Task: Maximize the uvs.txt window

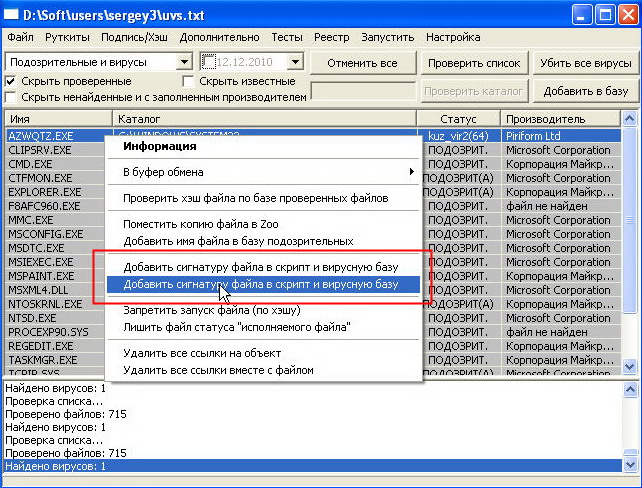Action: (x=605, y=16)
